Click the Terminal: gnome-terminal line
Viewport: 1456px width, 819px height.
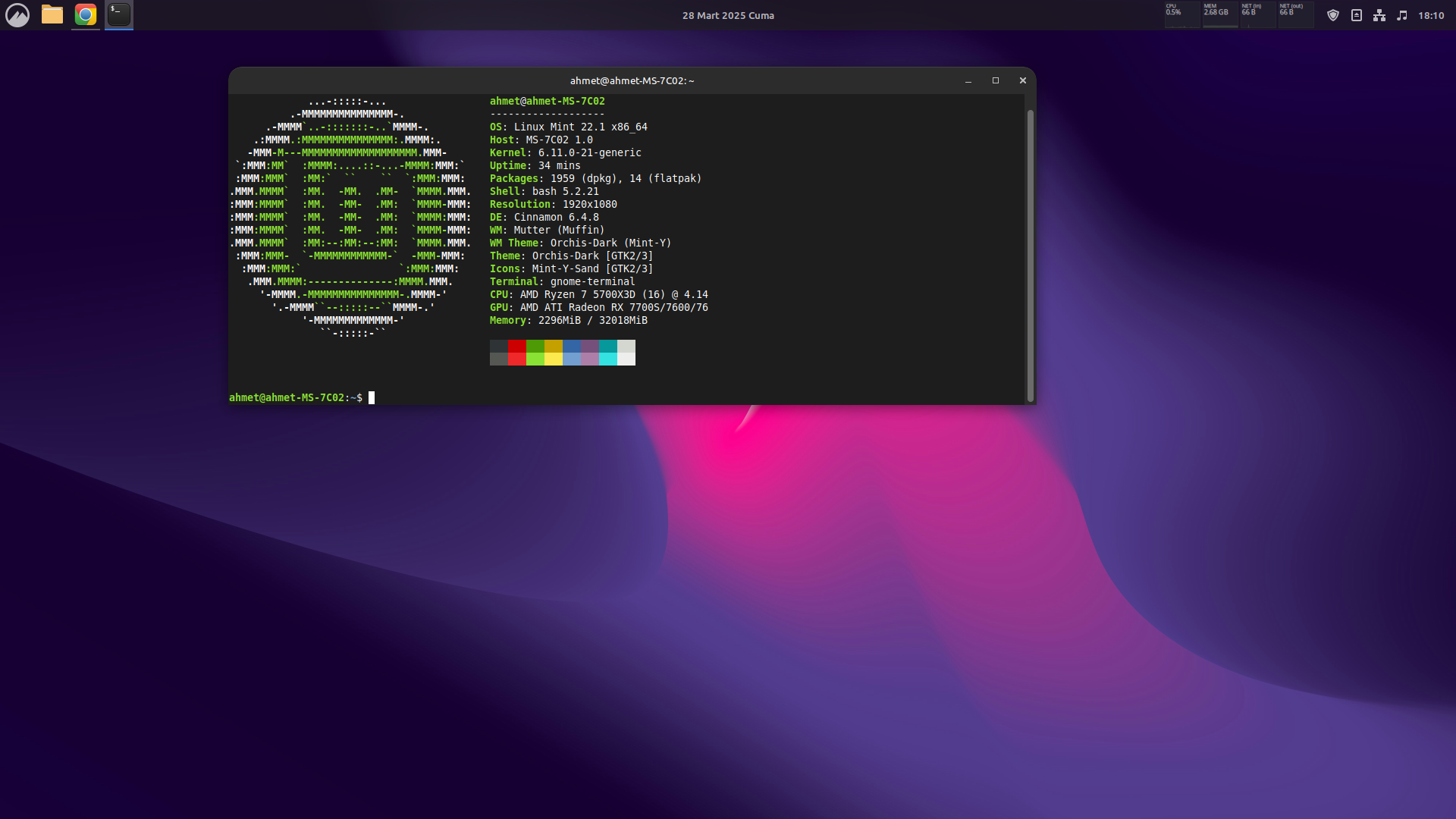point(563,281)
